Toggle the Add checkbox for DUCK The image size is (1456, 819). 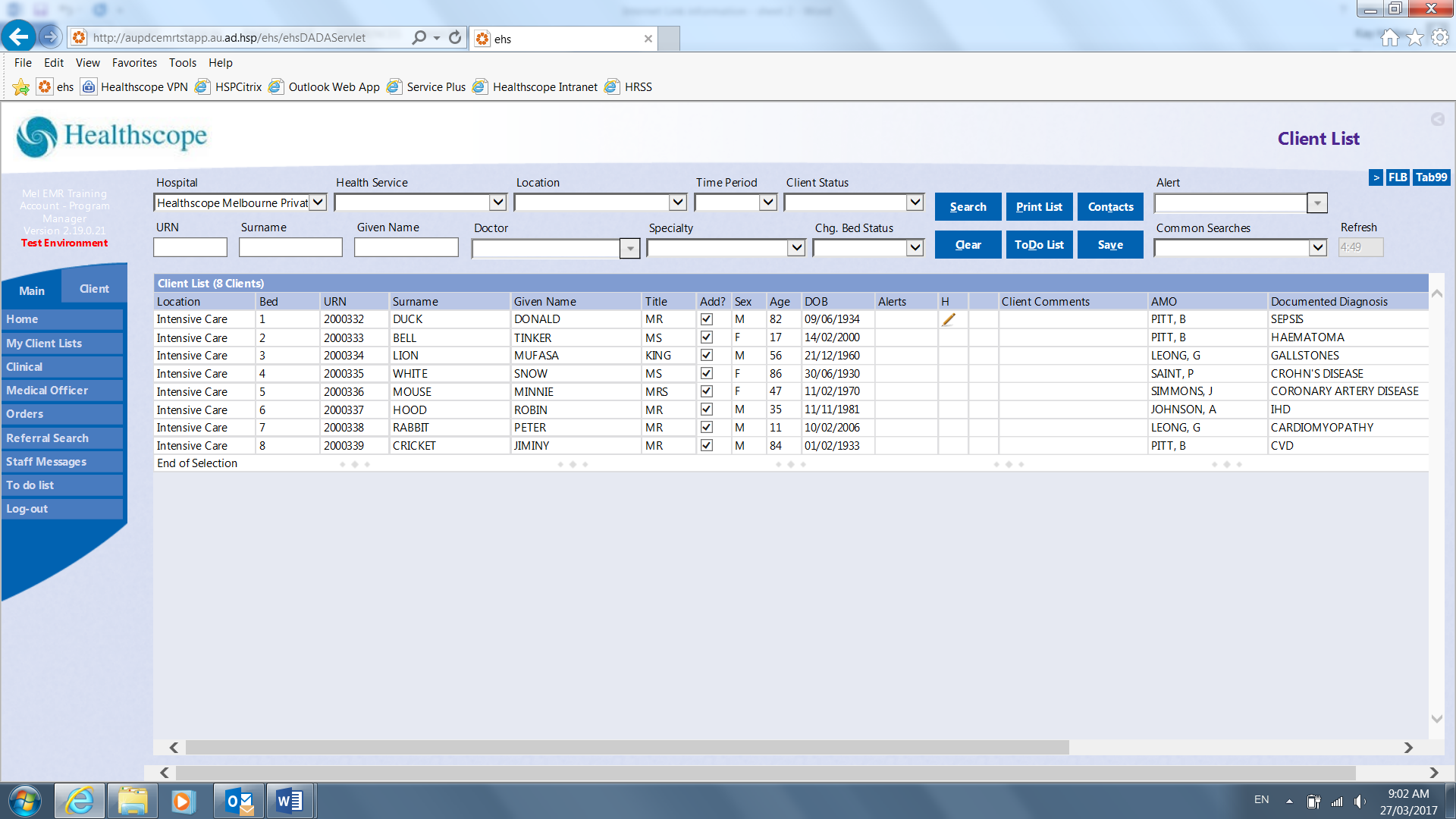coord(707,319)
